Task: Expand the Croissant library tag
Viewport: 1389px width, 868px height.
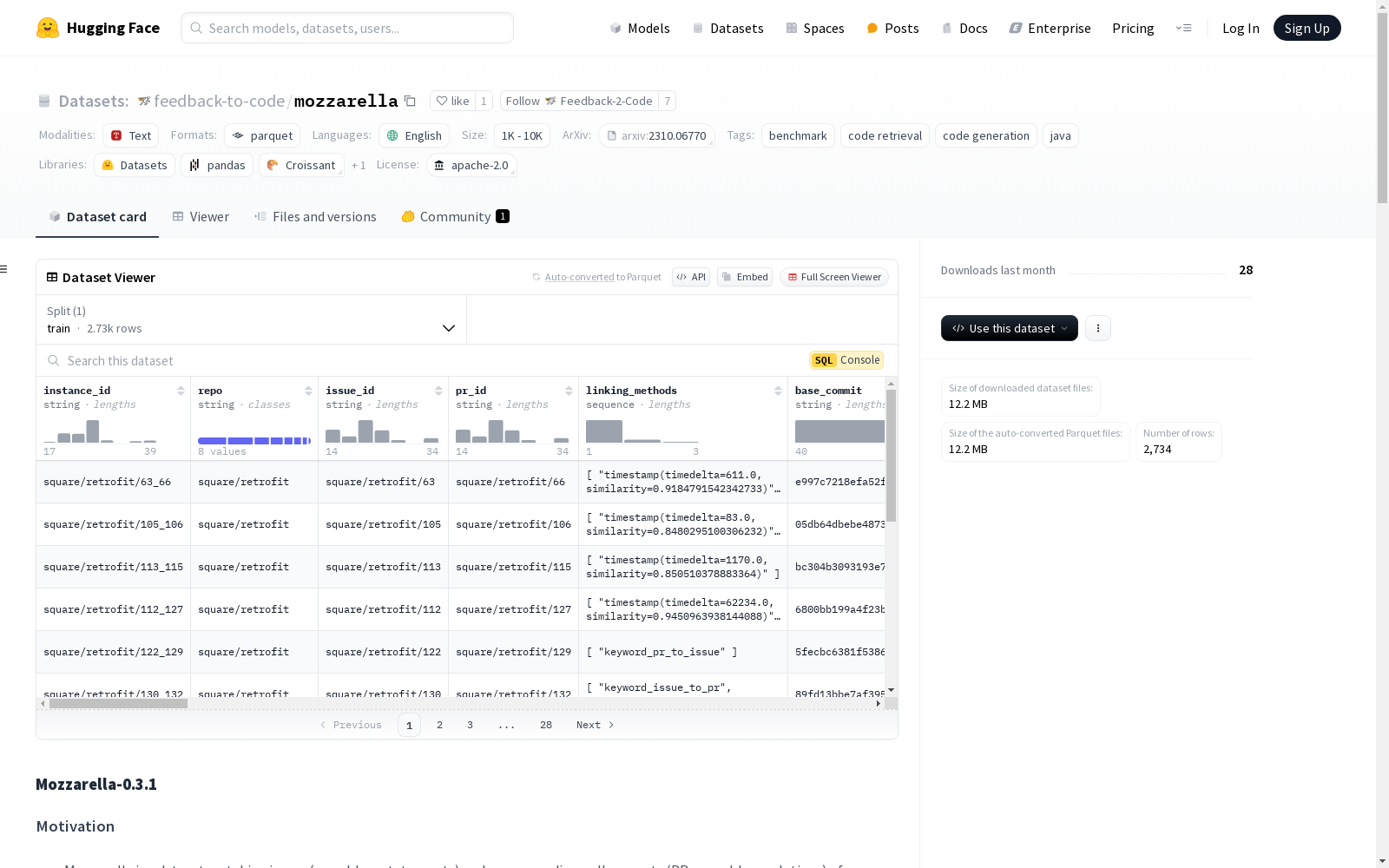Action: click(x=301, y=165)
